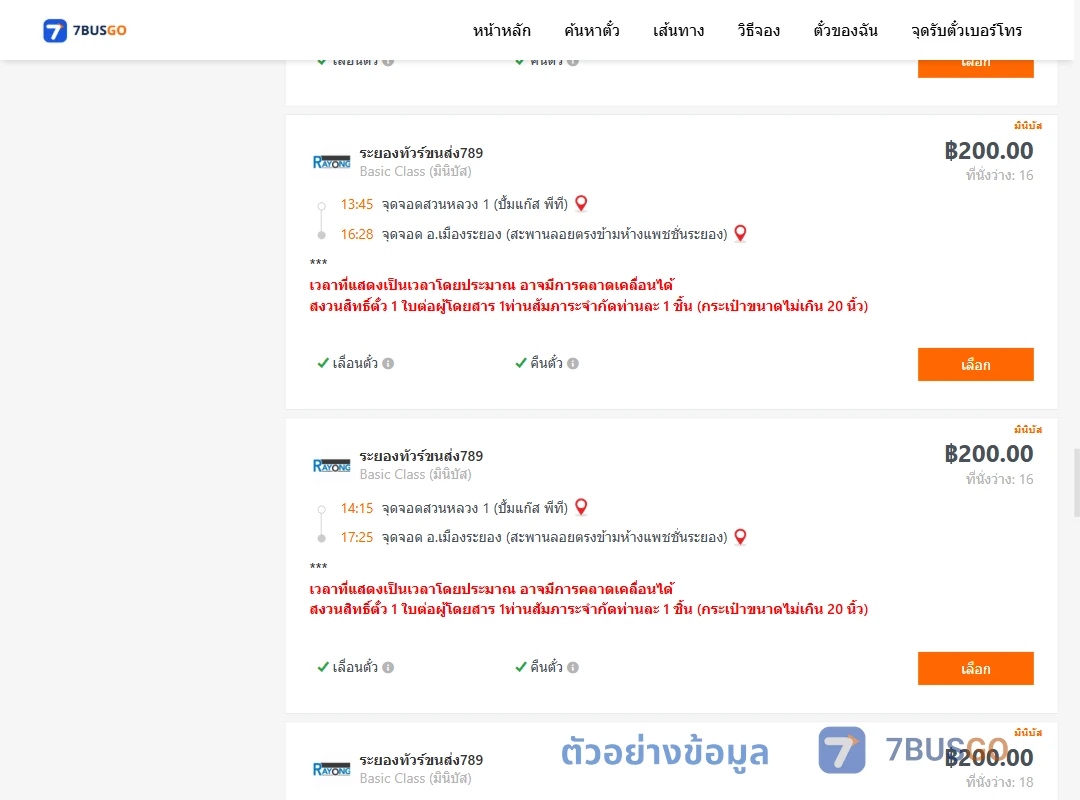The image size is (1080, 800).
Task: Open จุดรับตั๋วเบอร์โทร navigation link
Action: (966, 30)
